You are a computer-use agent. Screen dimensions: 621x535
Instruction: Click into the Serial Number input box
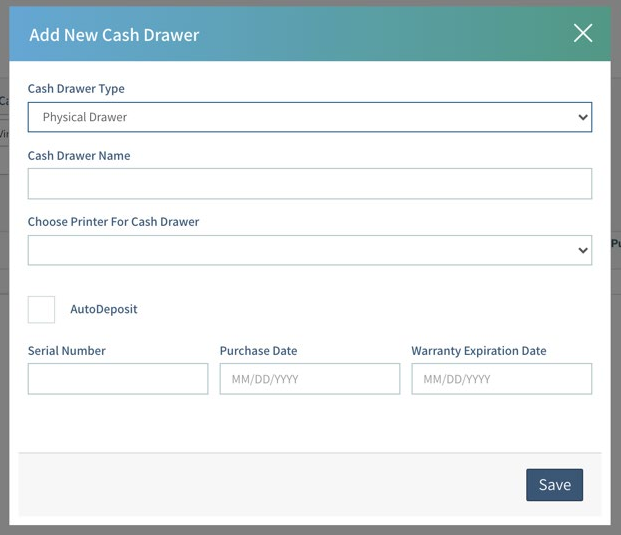pyautogui.click(x=118, y=379)
